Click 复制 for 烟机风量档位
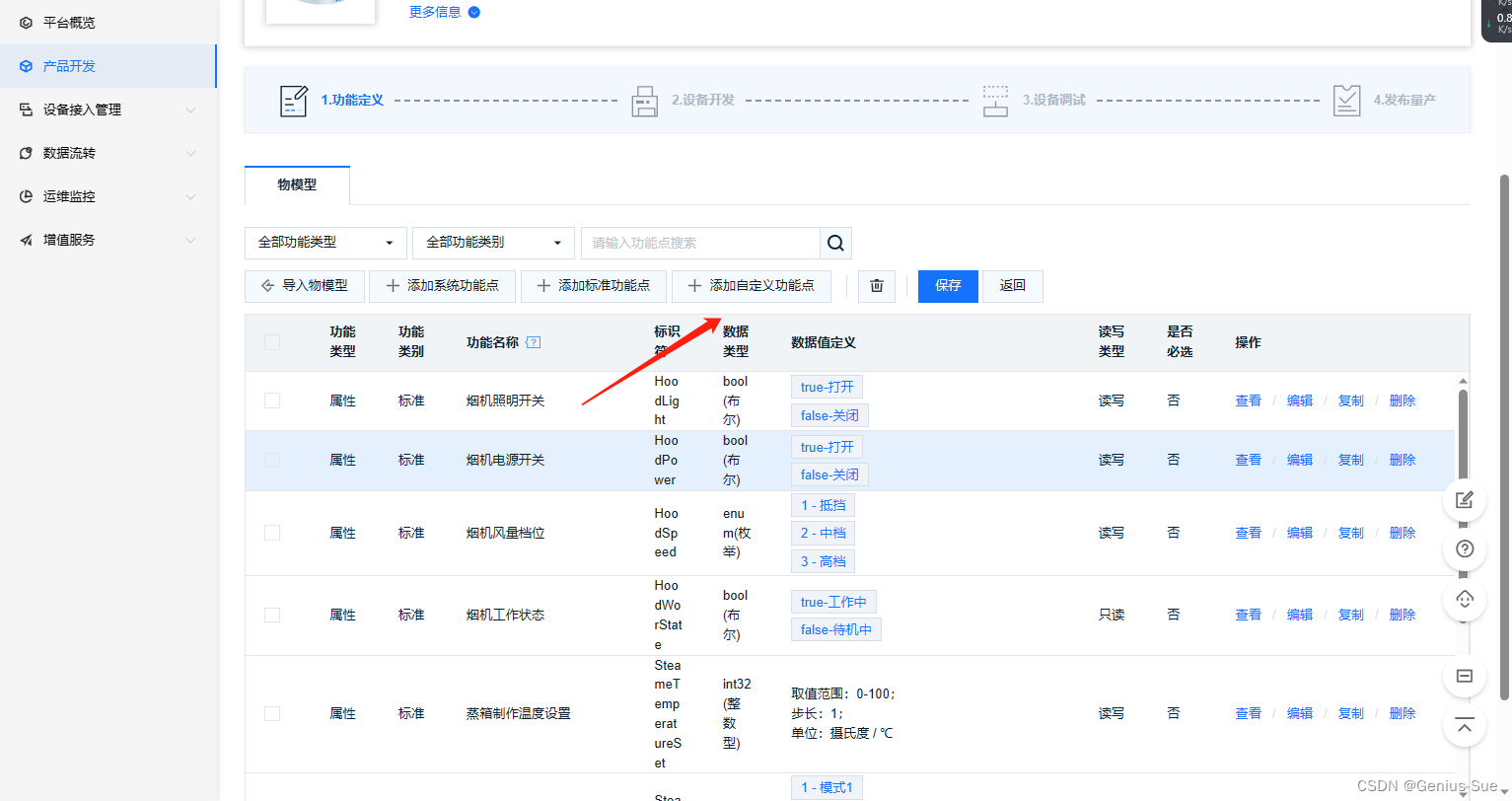The height and width of the screenshot is (801, 1512). (1351, 533)
